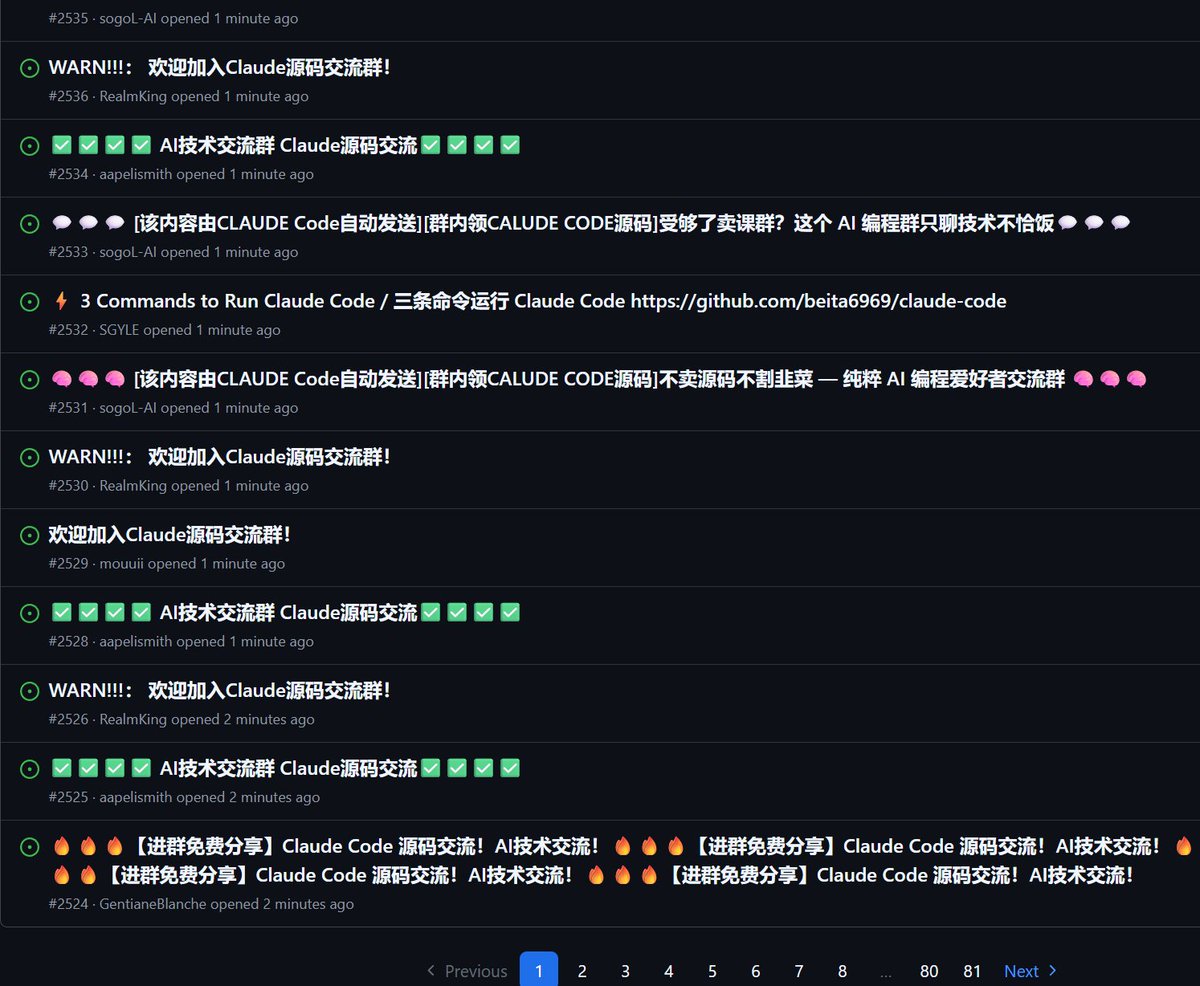
Task: Click the open-issue icon for issue #2528
Action: click(x=30, y=614)
